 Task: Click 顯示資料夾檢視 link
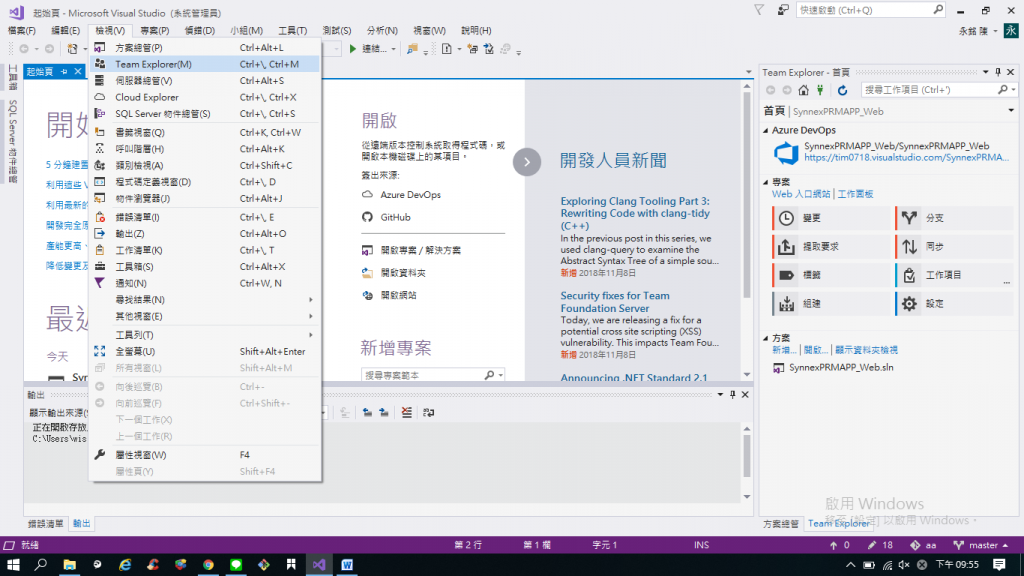[x=866, y=350]
